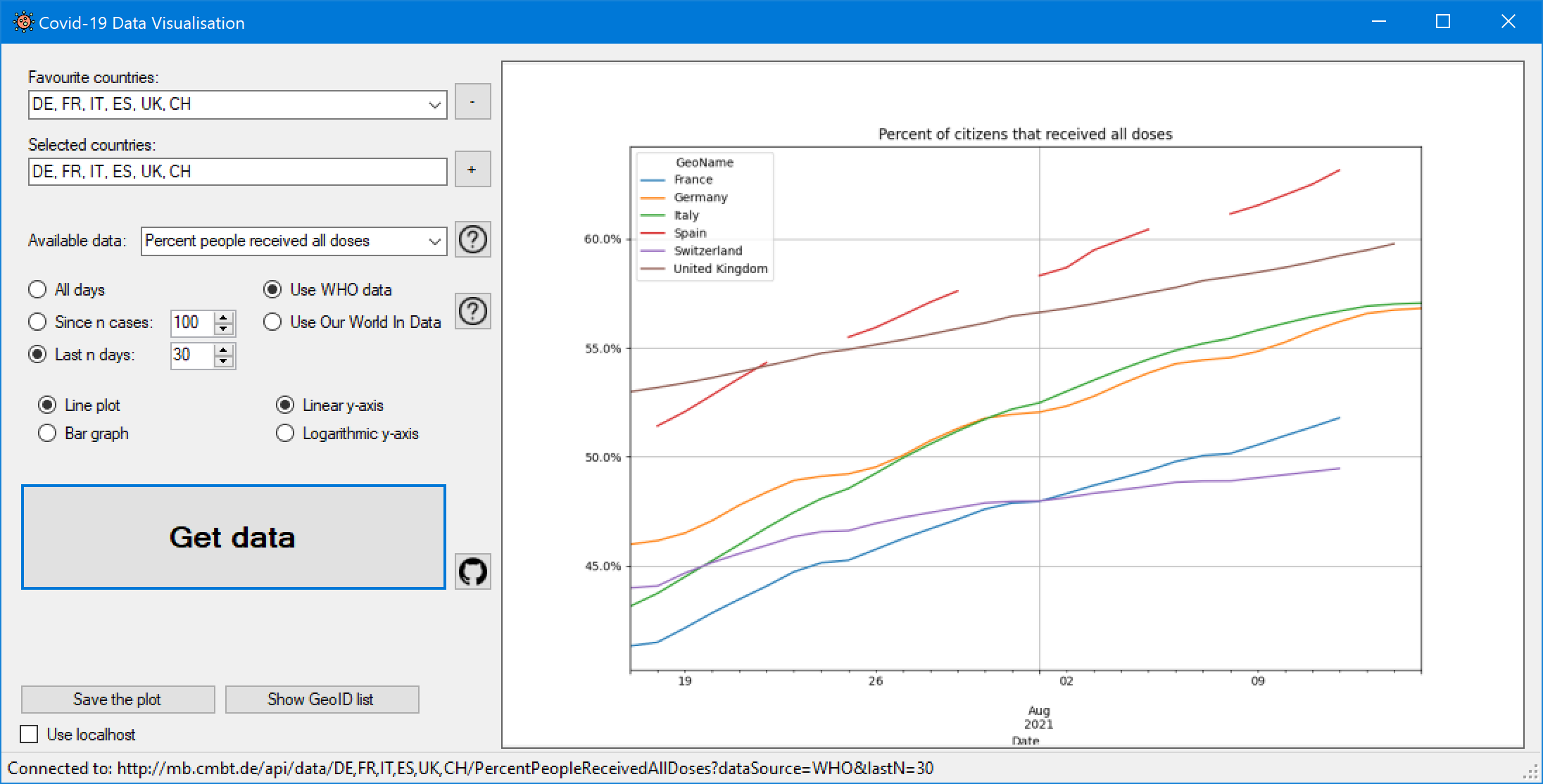The width and height of the screenshot is (1543, 784).
Task: Decrease 'Since n cases' using its down arrow
Action: point(222,328)
